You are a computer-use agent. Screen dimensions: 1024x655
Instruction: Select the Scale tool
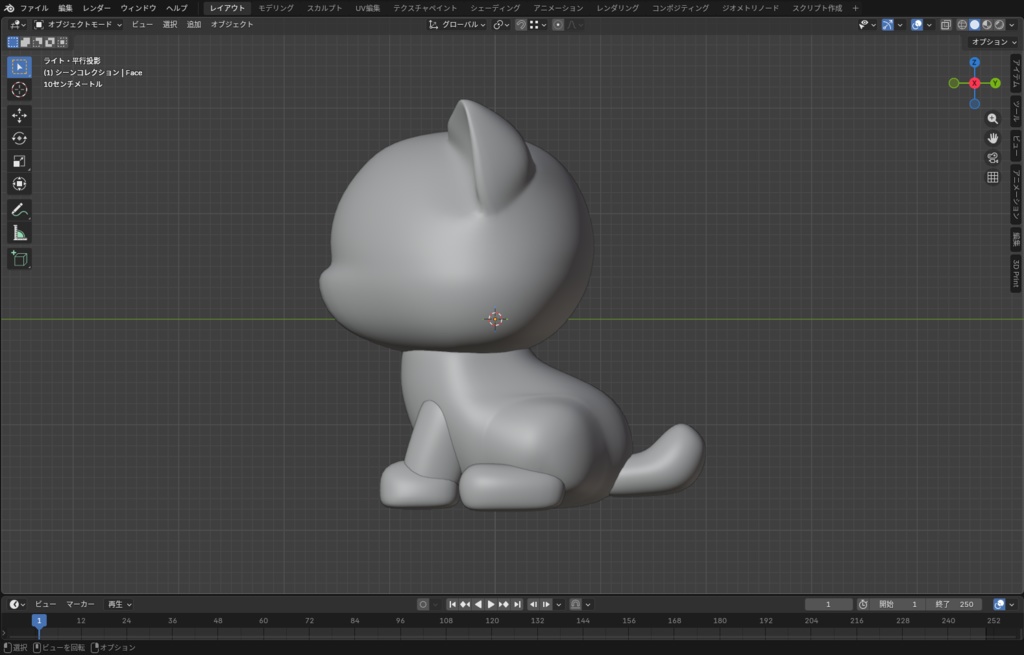[x=18, y=160]
